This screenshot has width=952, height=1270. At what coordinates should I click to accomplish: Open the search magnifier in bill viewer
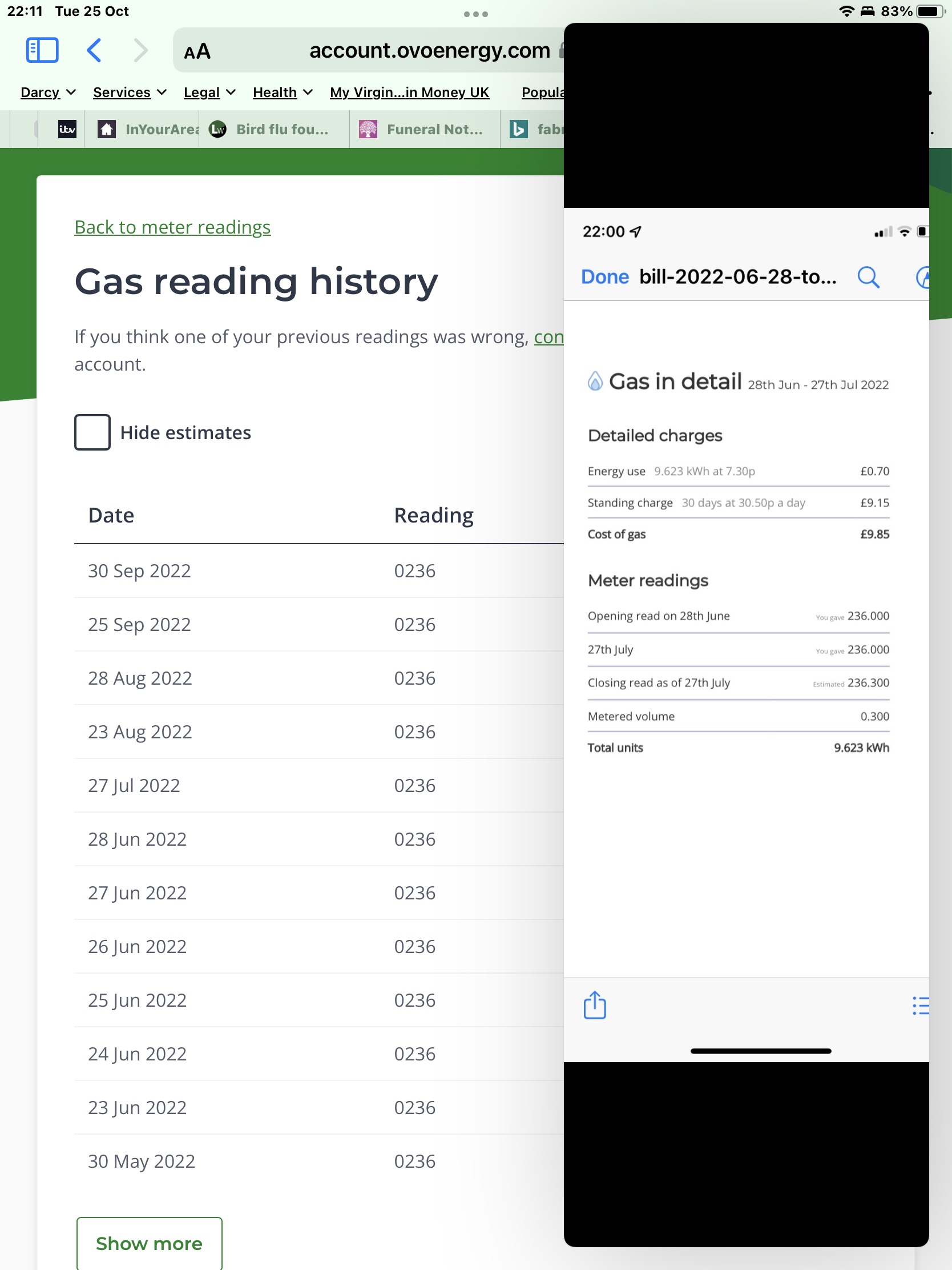click(868, 278)
